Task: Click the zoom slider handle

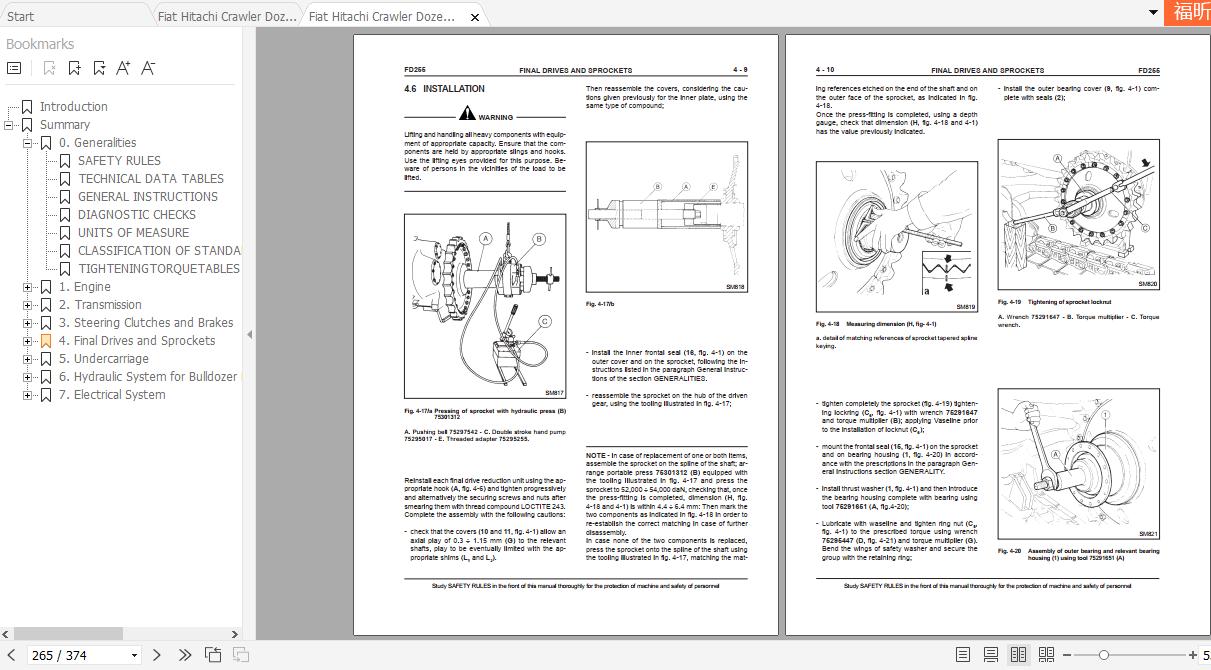Action: [x=1103, y=655]
